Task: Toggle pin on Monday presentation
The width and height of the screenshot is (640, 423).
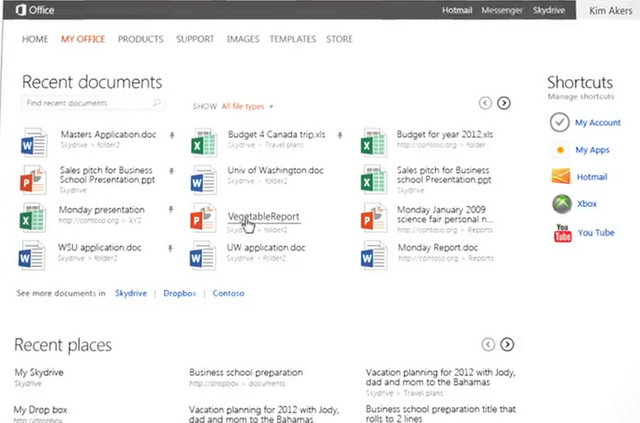Action: tap(171, 209)
